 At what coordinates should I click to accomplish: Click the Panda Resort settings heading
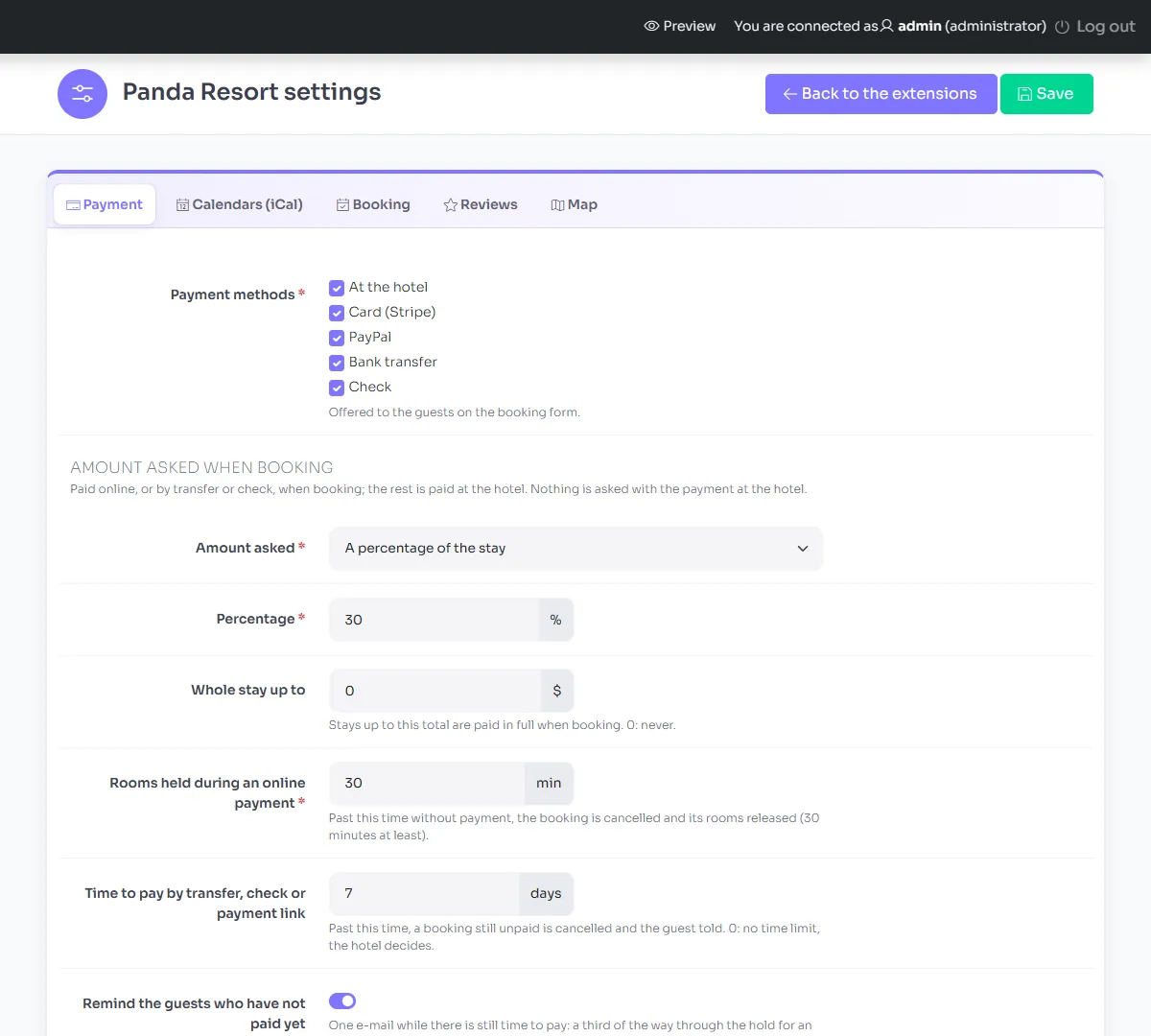pyautogui.click(x=252, y=92)
